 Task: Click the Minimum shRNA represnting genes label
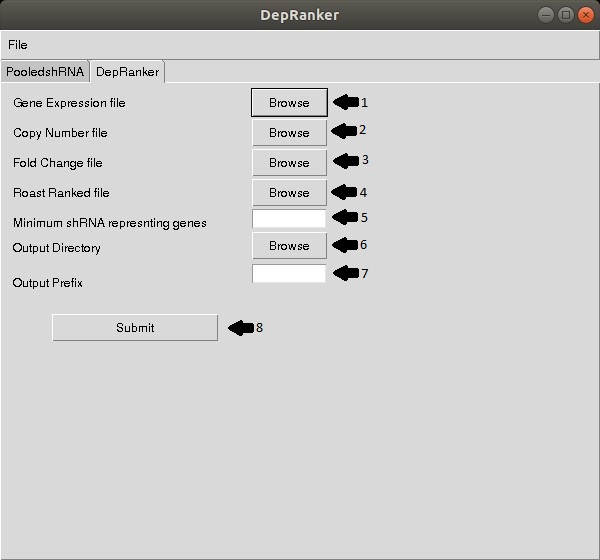click(110, 223)
